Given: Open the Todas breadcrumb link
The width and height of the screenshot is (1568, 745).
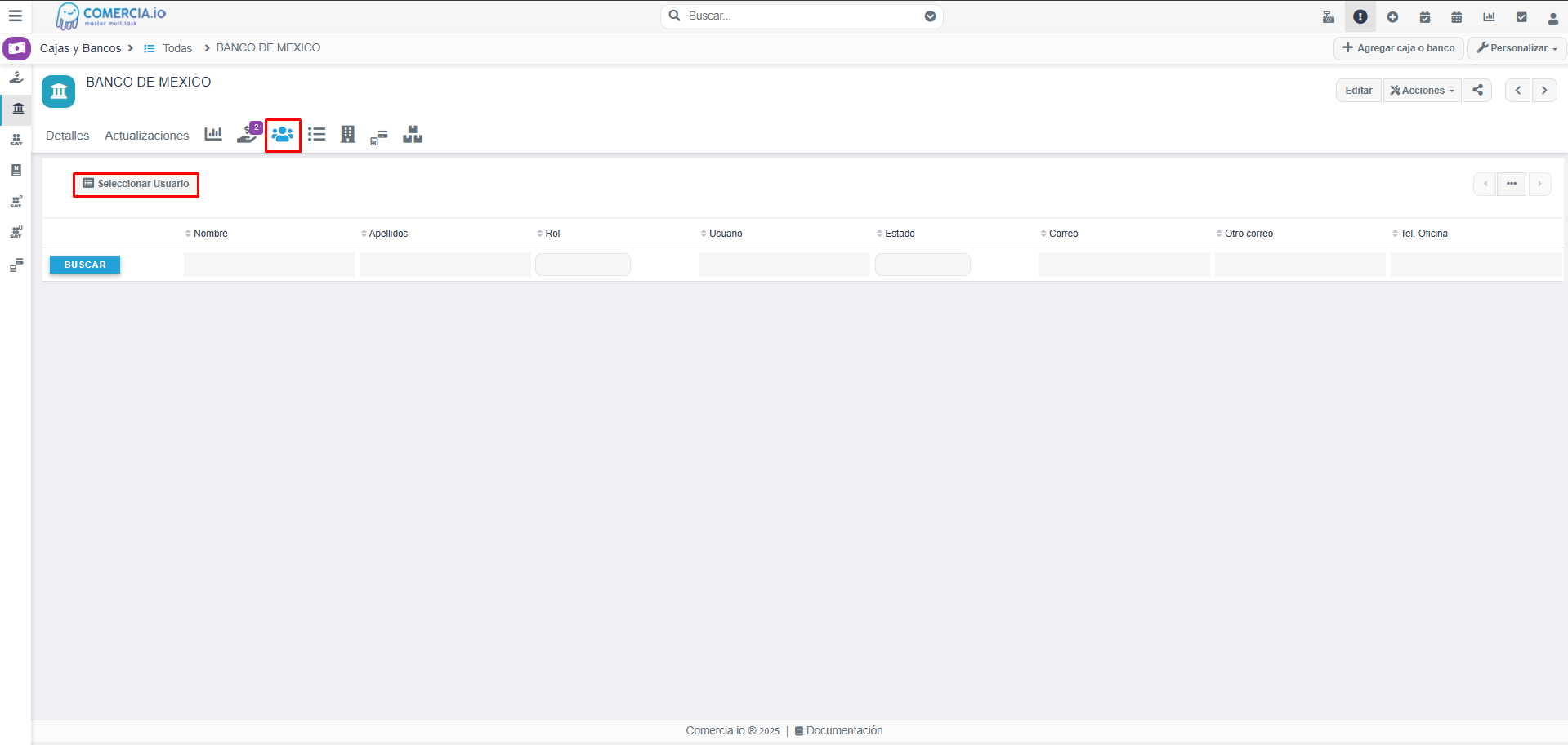Looking at the screenshot, I should click(177, 48).
